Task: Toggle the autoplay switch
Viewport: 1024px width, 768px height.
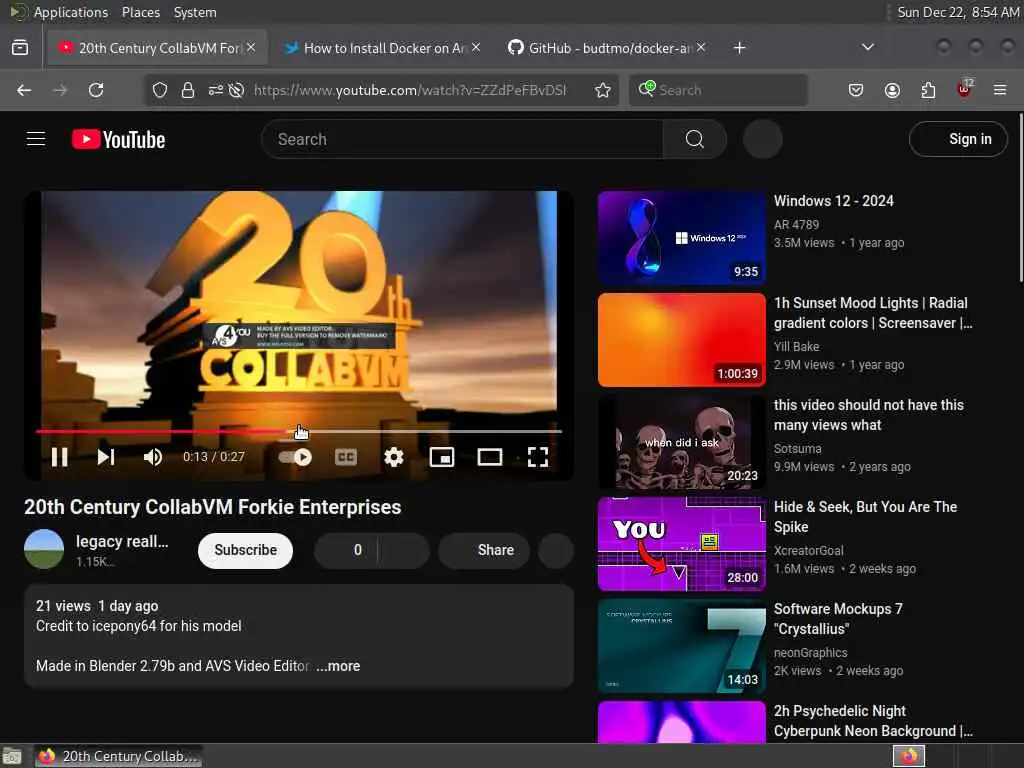Action: click(x=295, y=457)
